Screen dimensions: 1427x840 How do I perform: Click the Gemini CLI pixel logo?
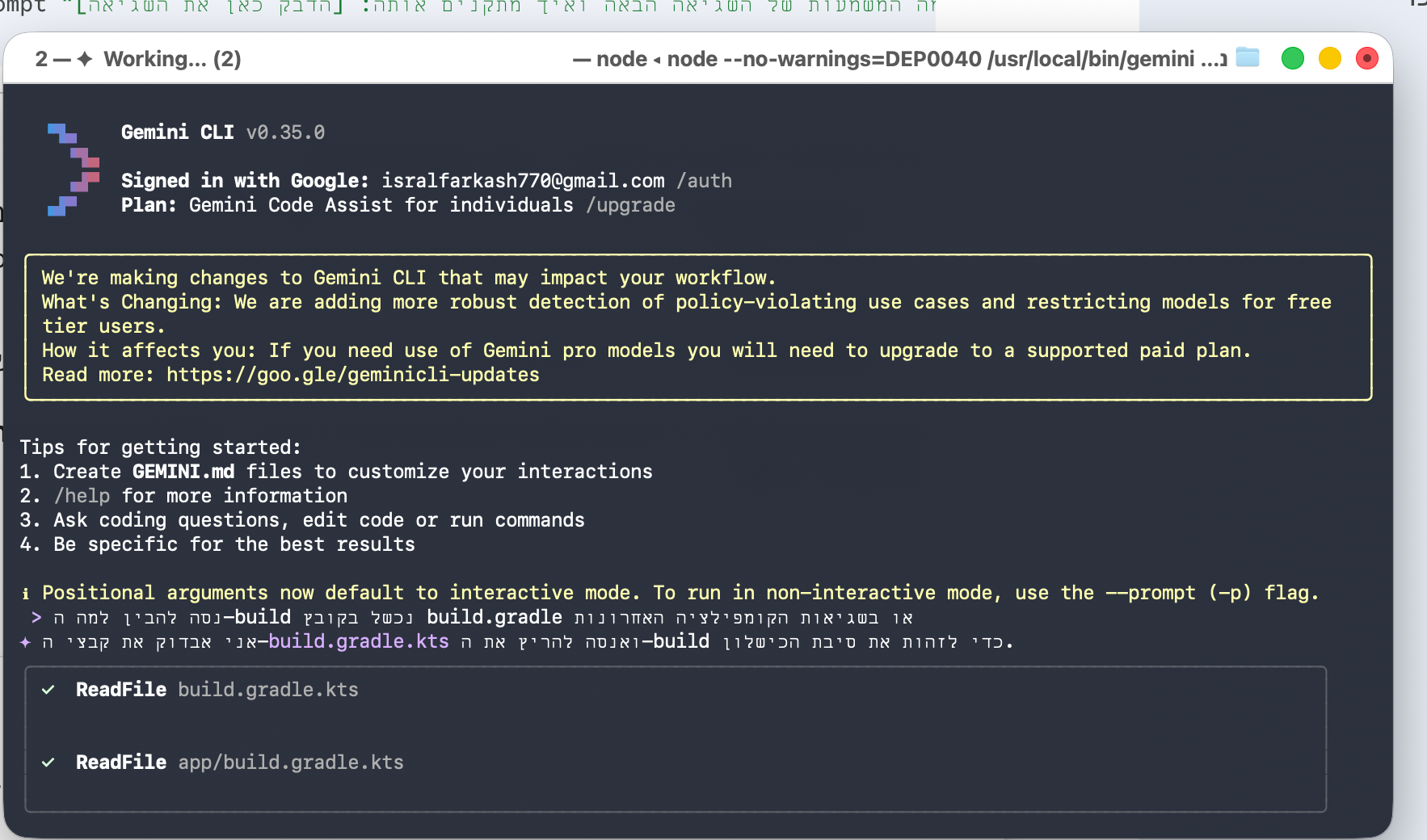[x=73, y=170]
